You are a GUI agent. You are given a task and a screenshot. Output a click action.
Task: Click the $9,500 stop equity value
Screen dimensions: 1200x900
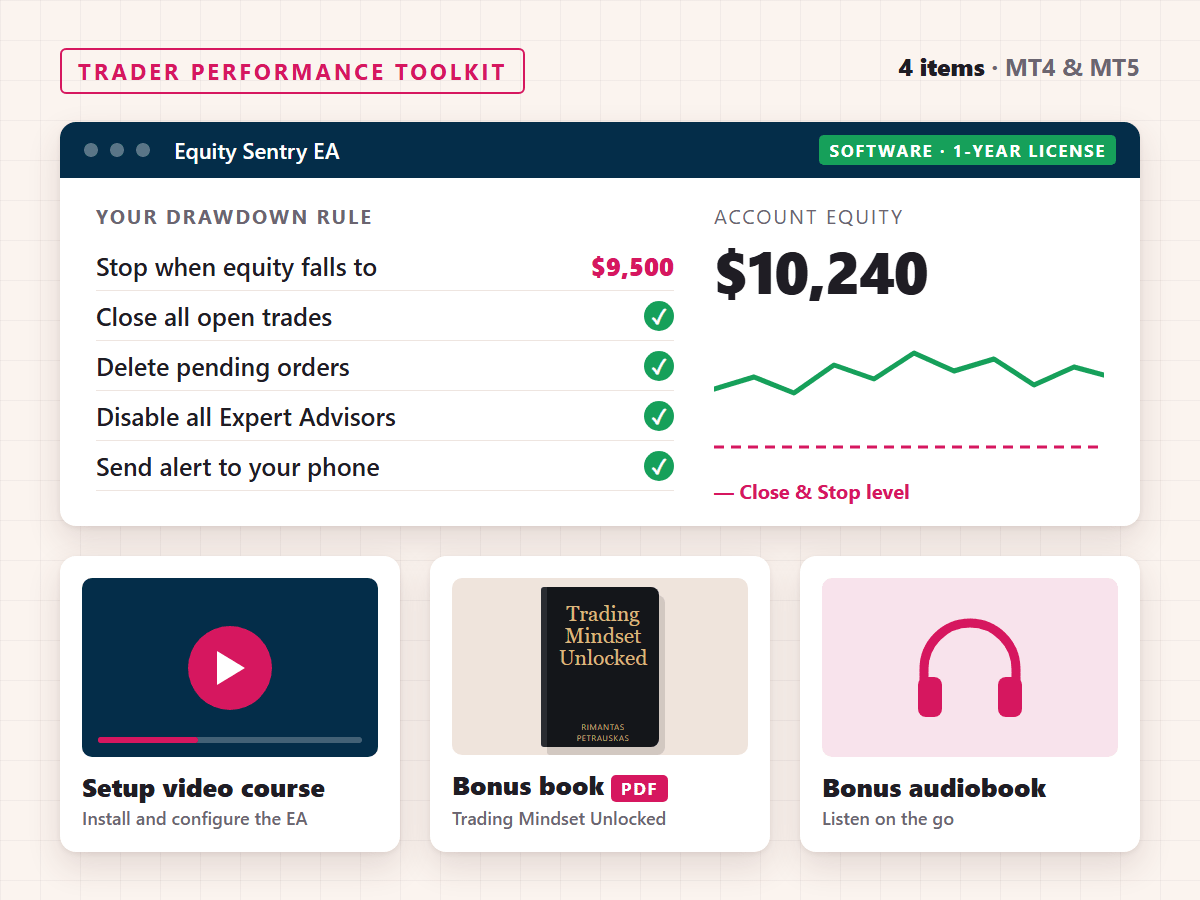tap(632, 267)
